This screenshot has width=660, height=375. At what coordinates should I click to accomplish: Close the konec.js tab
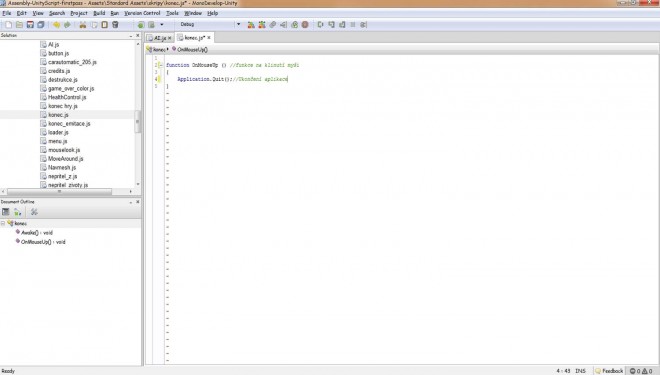point(209,37)
